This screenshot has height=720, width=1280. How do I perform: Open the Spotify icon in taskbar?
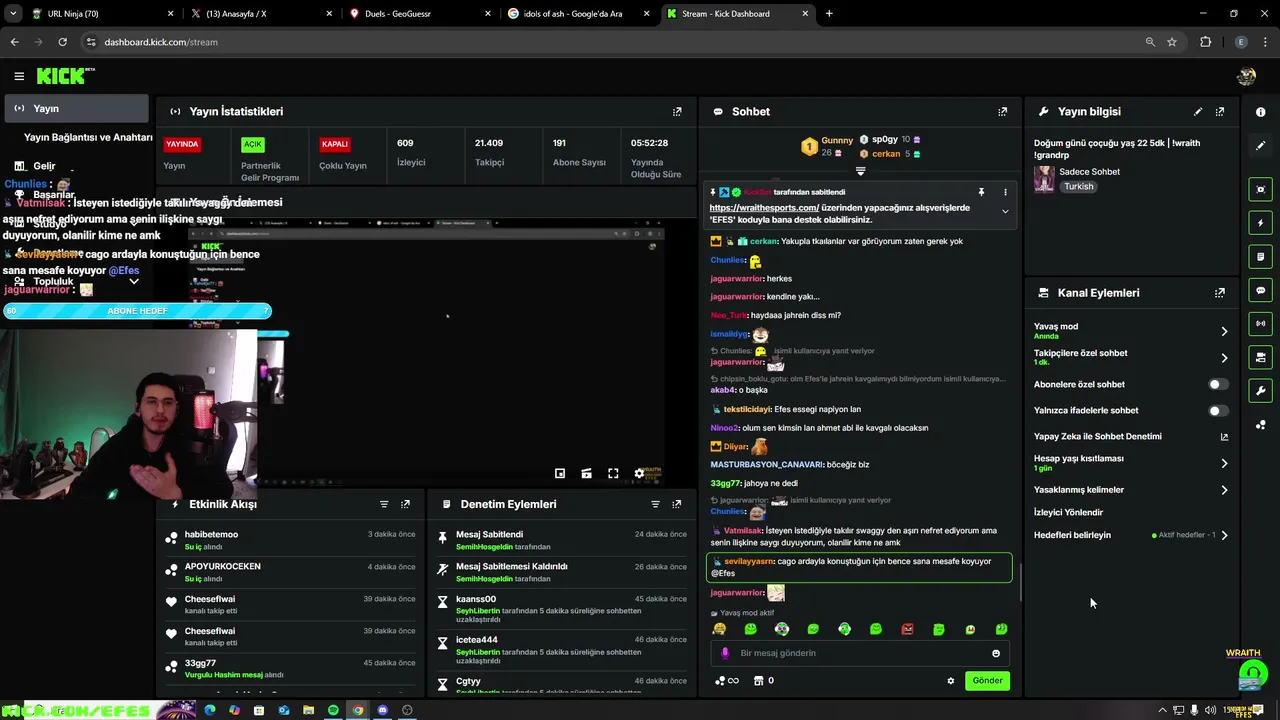coord(333,710)
